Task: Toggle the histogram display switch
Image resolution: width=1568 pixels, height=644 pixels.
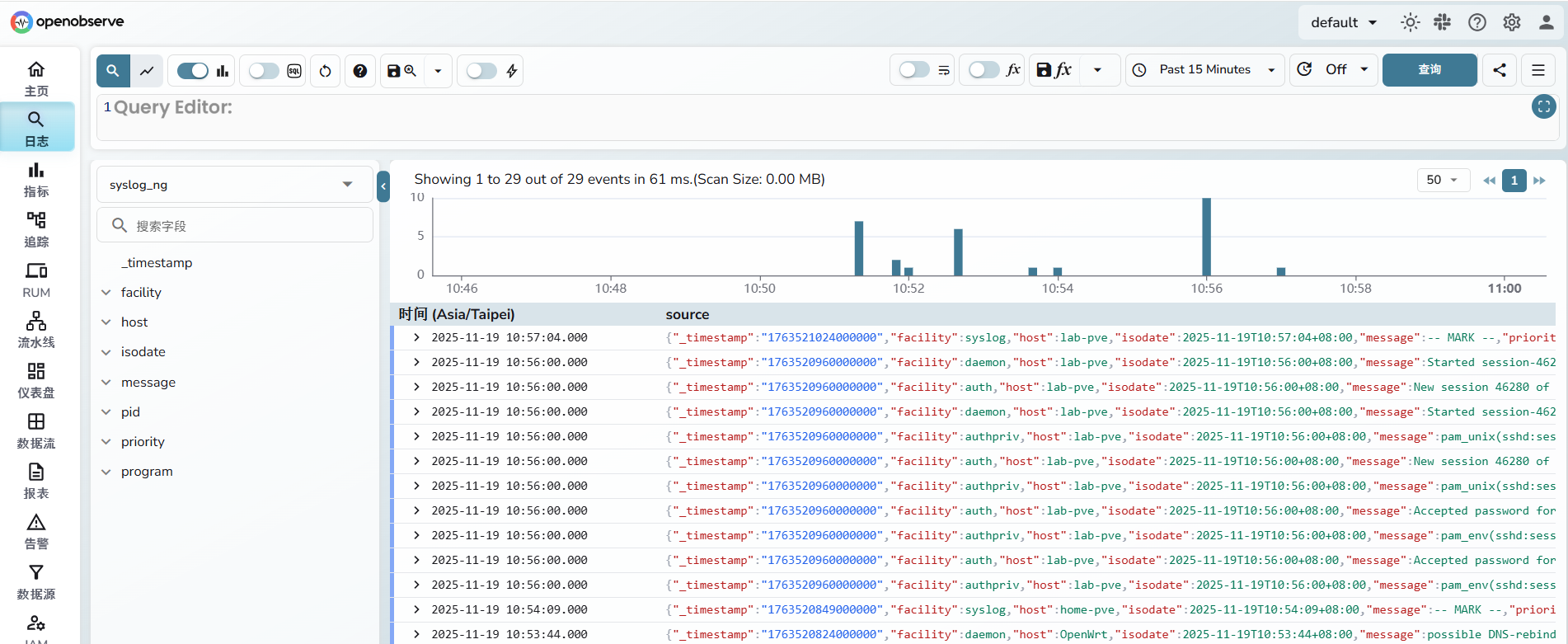Action: point(193,71)
